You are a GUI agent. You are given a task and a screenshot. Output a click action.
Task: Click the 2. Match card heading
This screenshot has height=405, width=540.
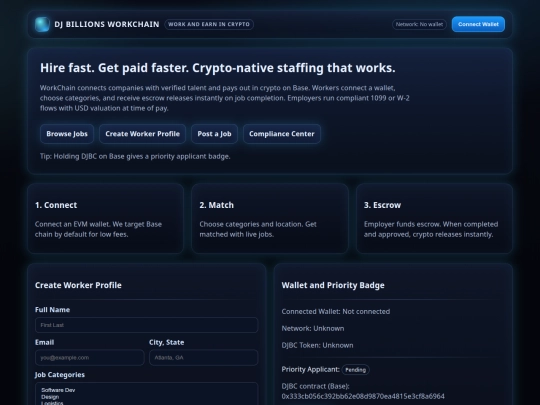pos(217,205)
